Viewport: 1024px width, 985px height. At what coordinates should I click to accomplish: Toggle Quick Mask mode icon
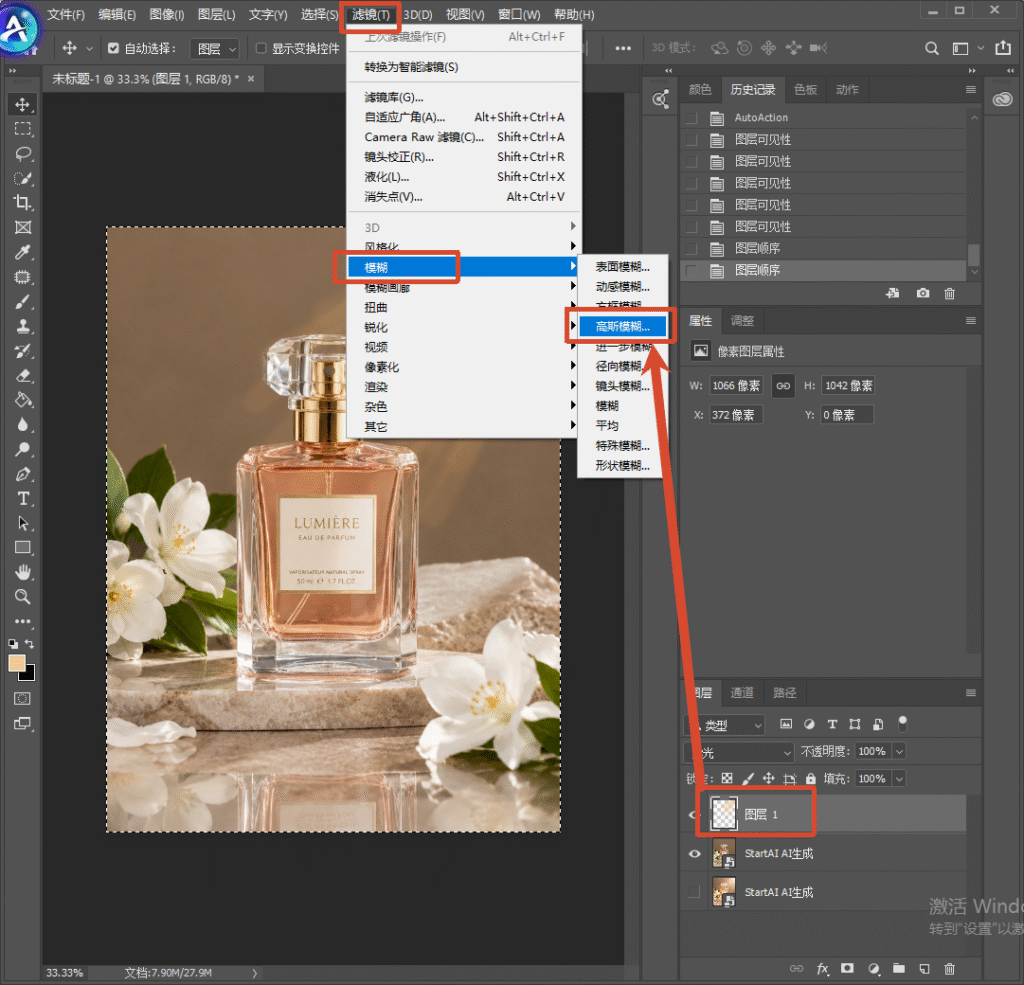(22, 699)
